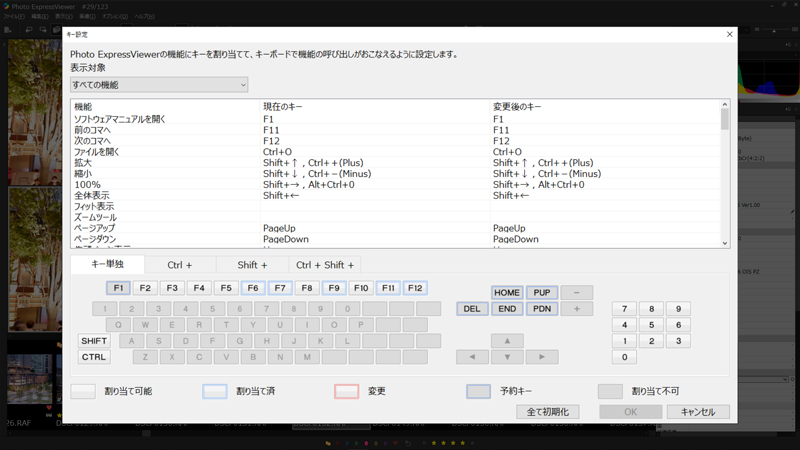Select the F11 key button
This screenshot has height=450, width=800.
pyautogui.click(x=388, y=288)
